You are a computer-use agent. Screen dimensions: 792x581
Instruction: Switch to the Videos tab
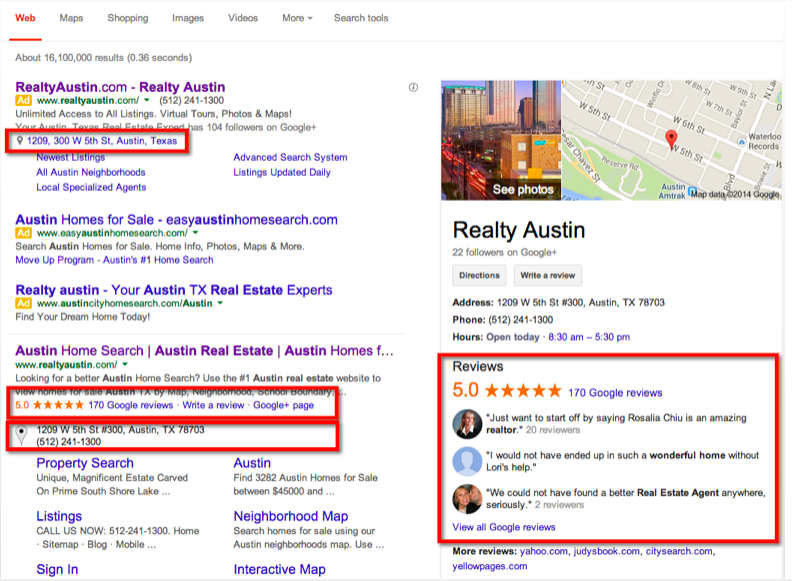point(243,18)
